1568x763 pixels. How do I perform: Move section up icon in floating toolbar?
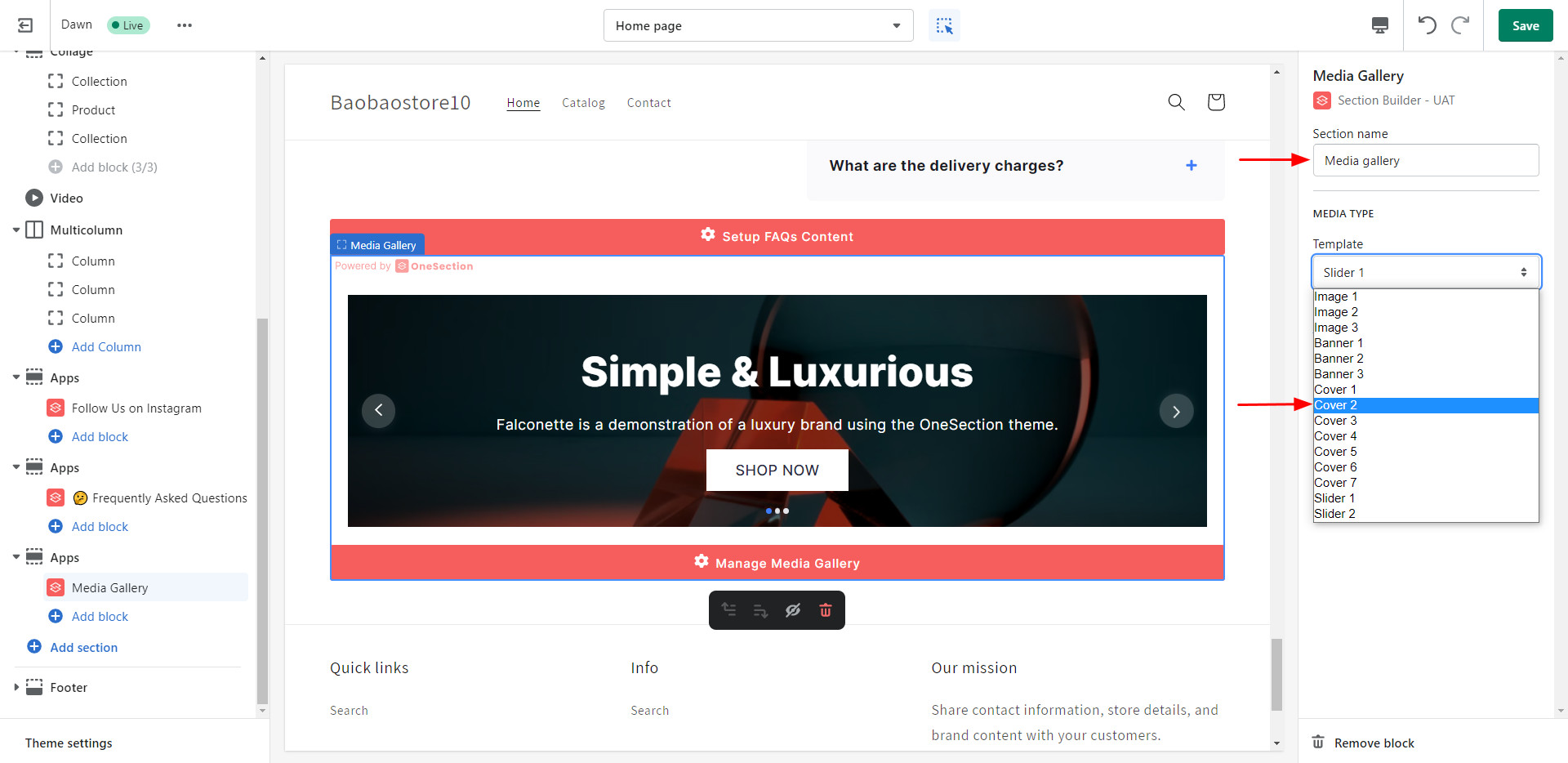[x=728, y=610]
